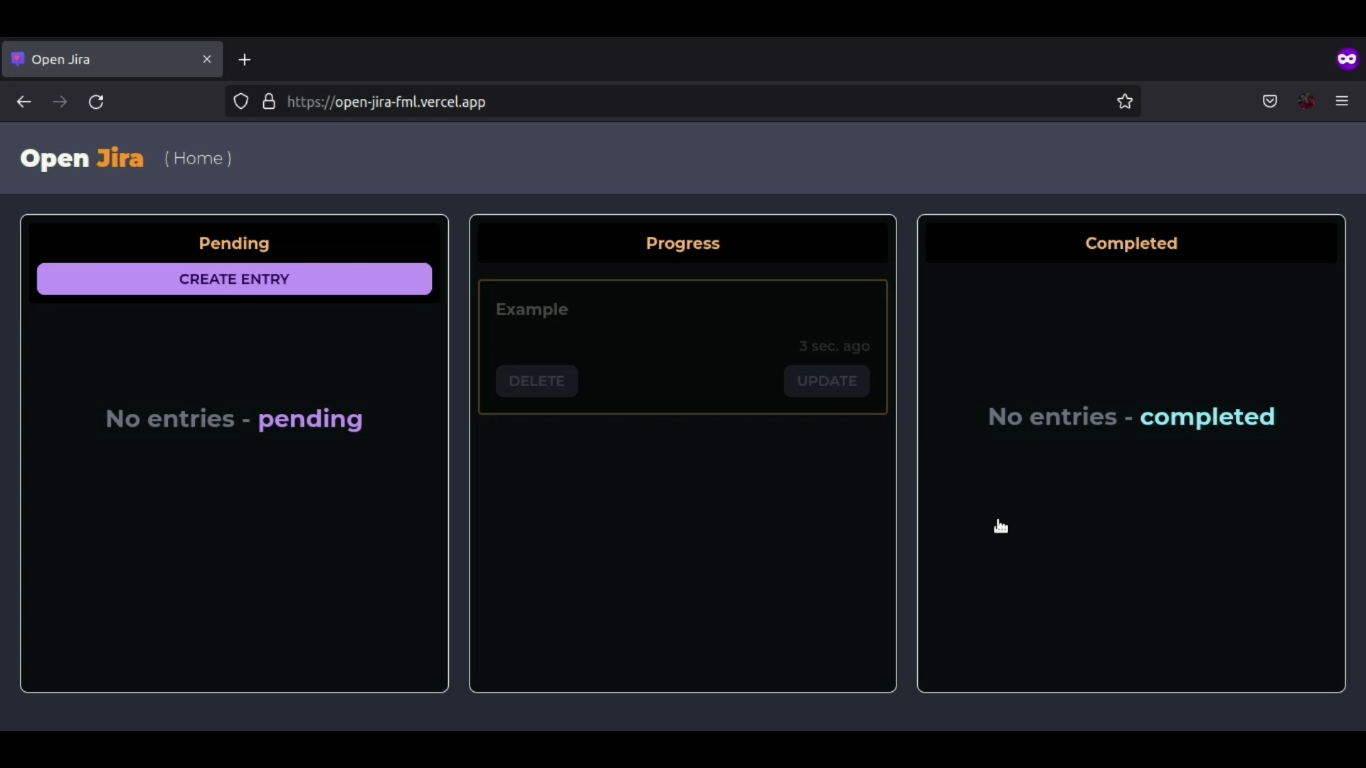The image size is (1366, 768).
Task: Open the Pocket save icon
Action: pos(1270,101)
